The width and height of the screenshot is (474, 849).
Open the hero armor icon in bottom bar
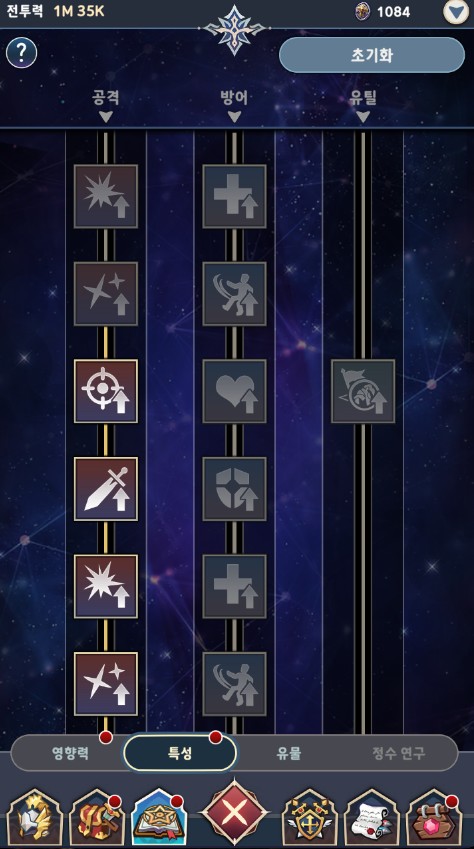point(35,818)
